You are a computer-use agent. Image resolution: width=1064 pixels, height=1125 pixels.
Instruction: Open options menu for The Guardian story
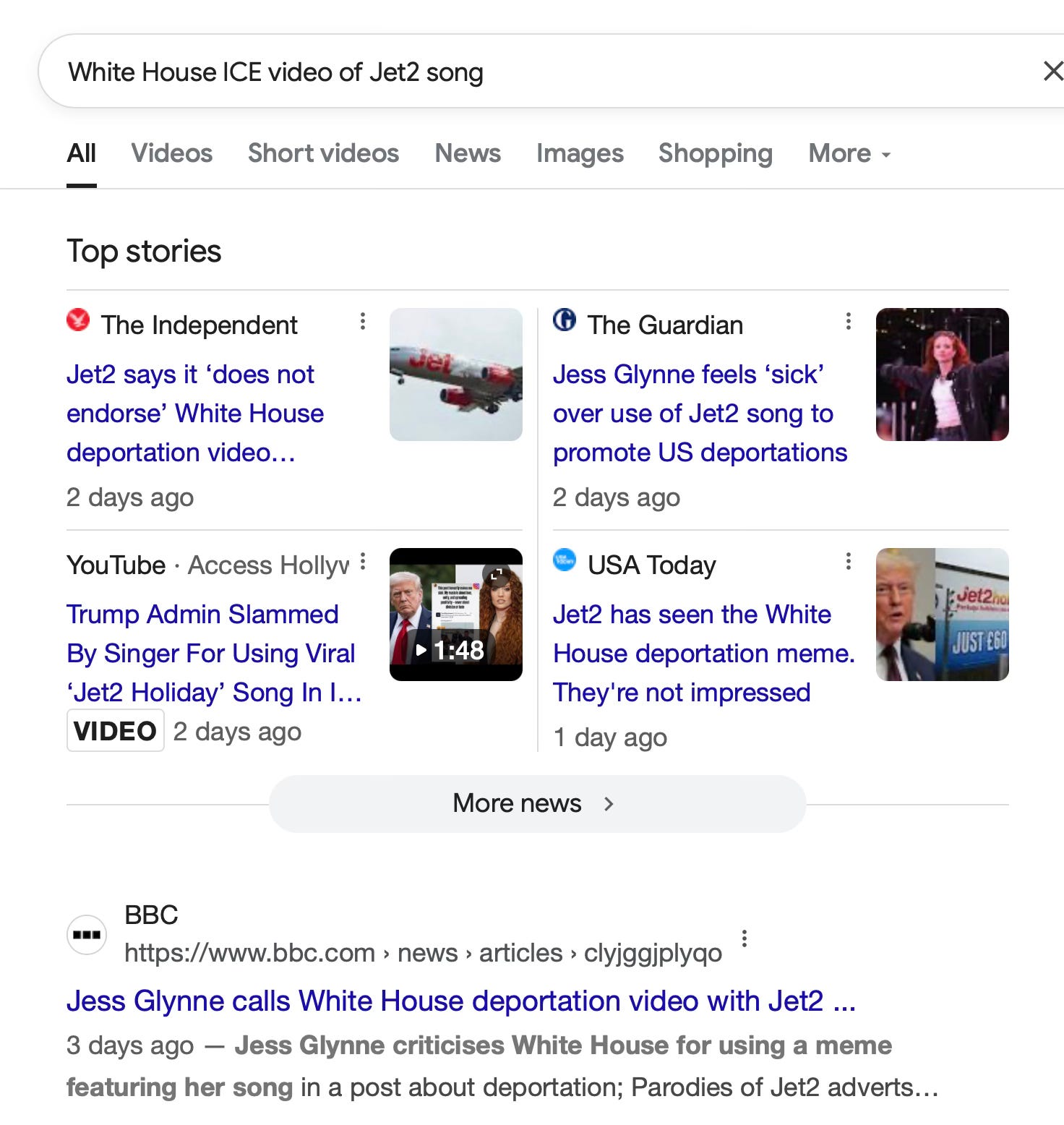(849, 322)
